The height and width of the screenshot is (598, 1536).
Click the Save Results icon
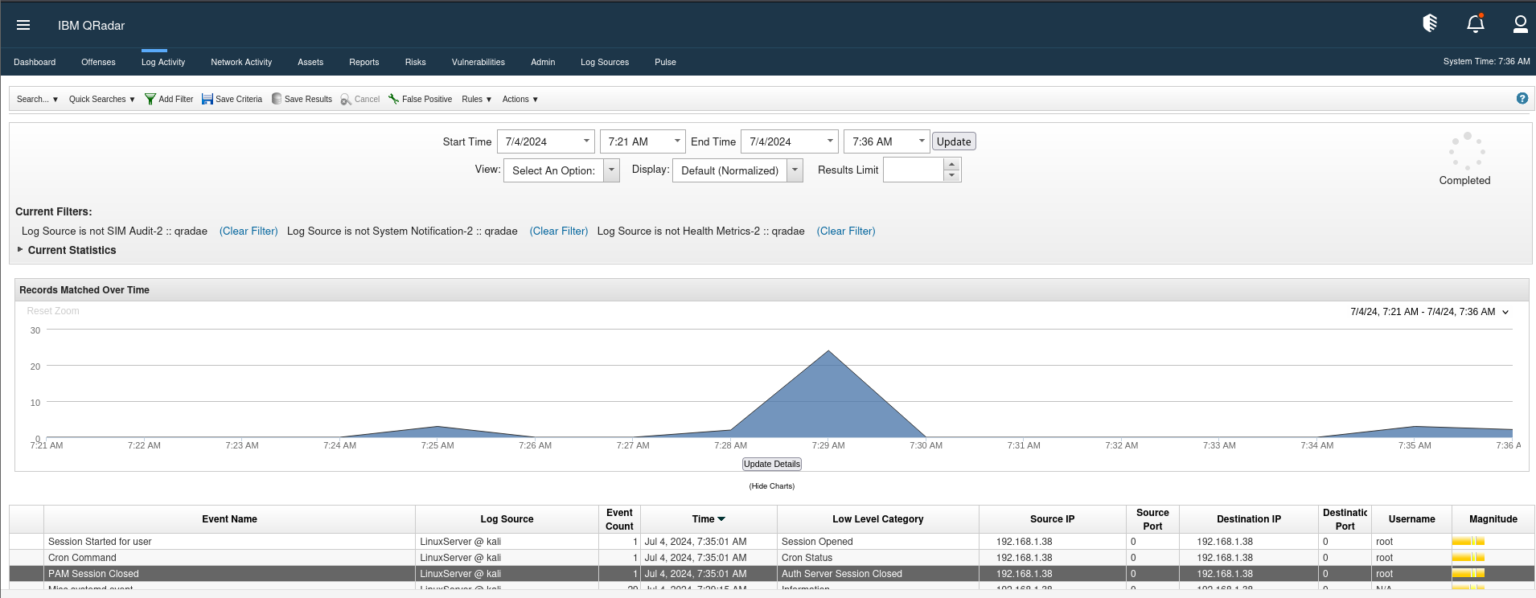pos(277,99)
